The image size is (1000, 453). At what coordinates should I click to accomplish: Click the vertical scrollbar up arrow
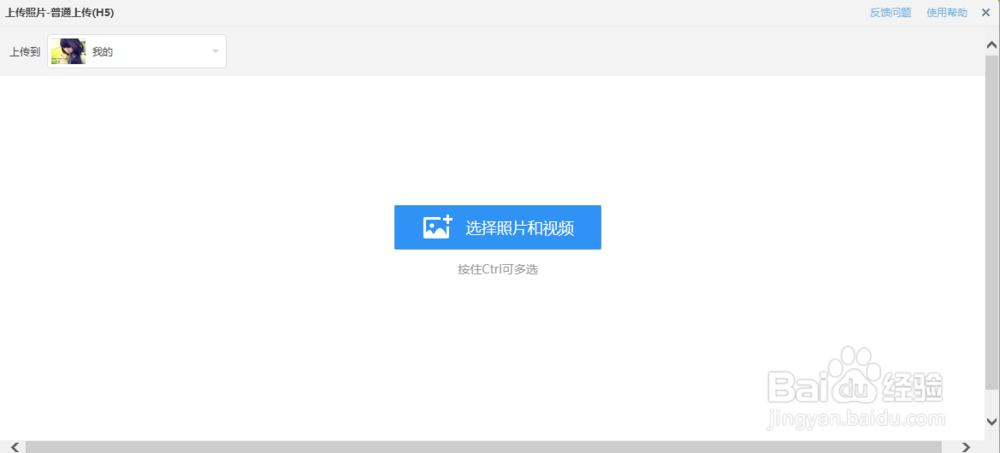tap(992, 45)
